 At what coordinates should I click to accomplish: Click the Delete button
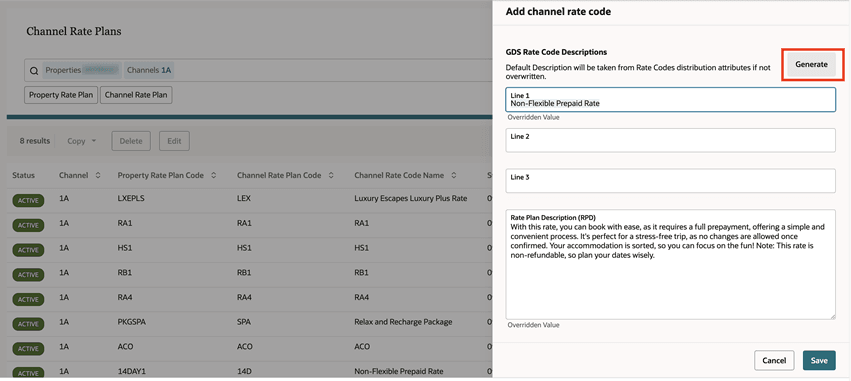[131, 141]
